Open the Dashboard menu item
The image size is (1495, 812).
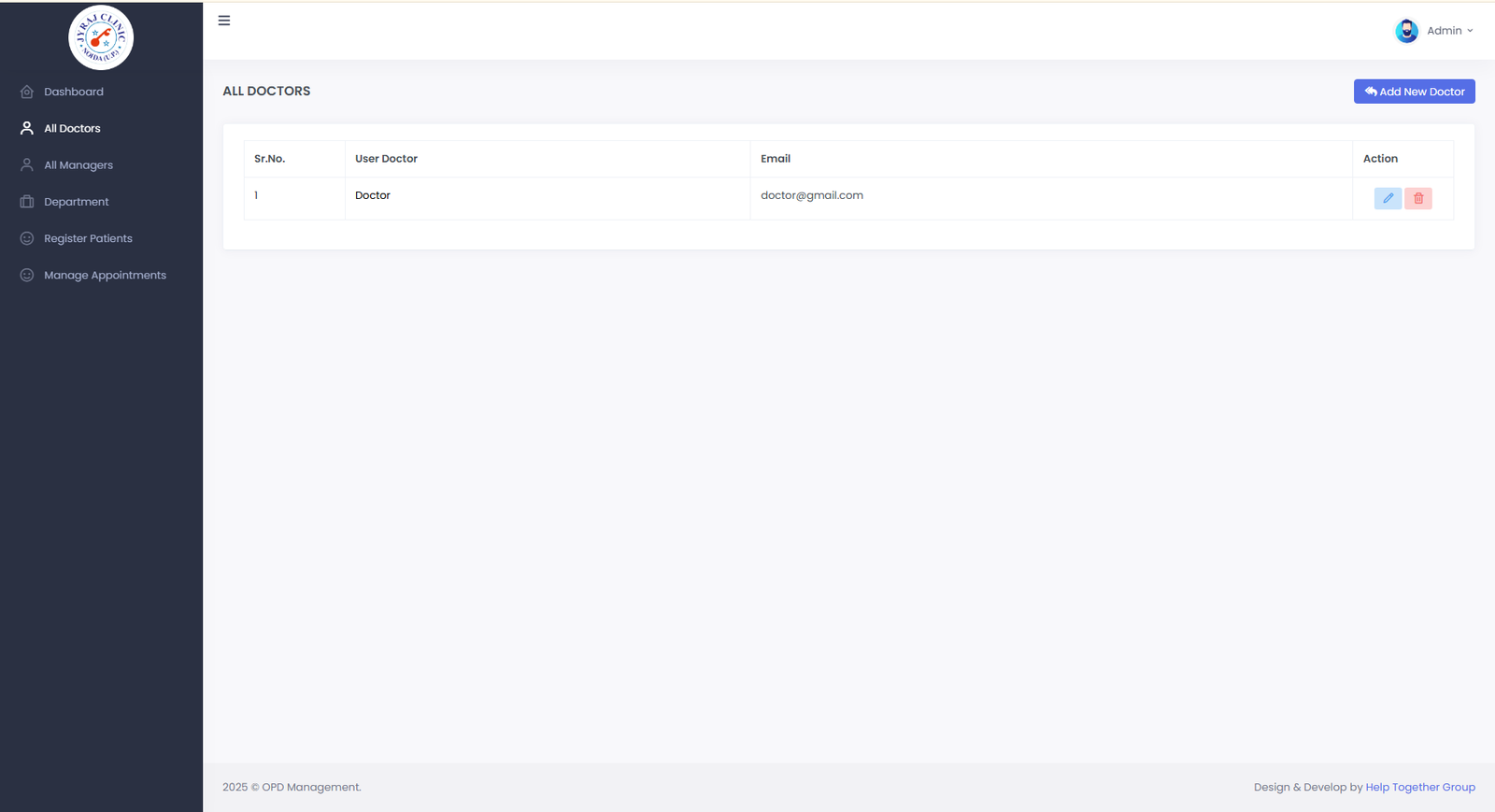click(101, 92)
